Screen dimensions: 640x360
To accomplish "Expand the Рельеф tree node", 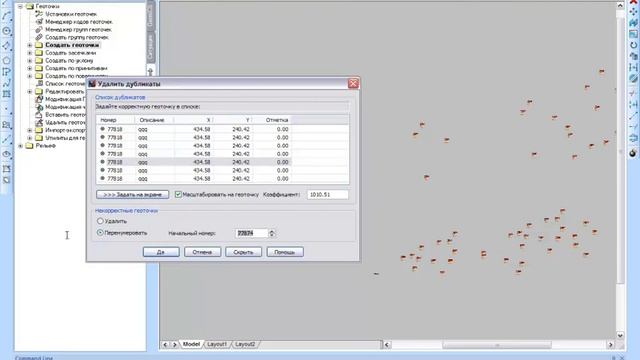I will tap(20, 146).
